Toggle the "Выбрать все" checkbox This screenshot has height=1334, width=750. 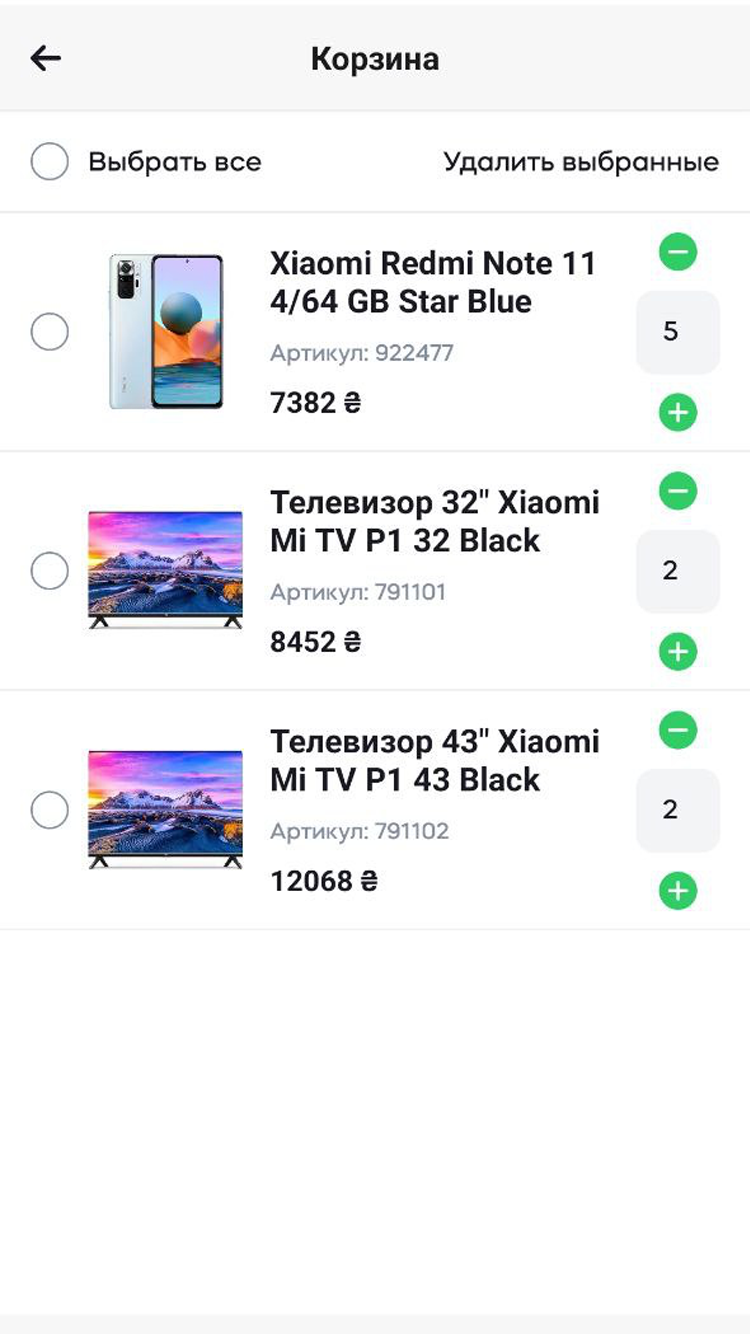pos(50,161)
